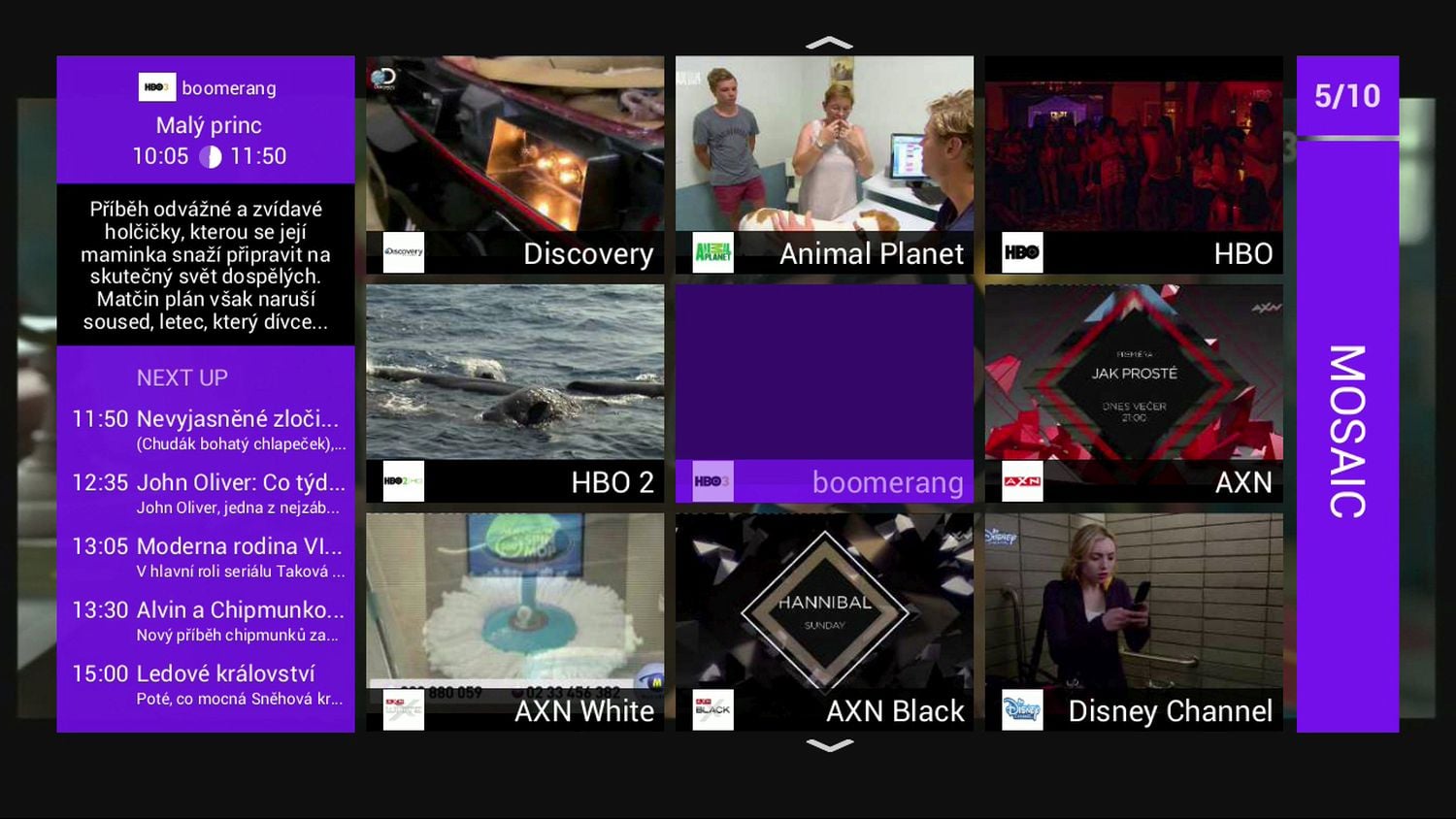Viewport: 1456px width, 819px height.
Task: Select the Animal Planet channel name label
Action: [872, 253]
